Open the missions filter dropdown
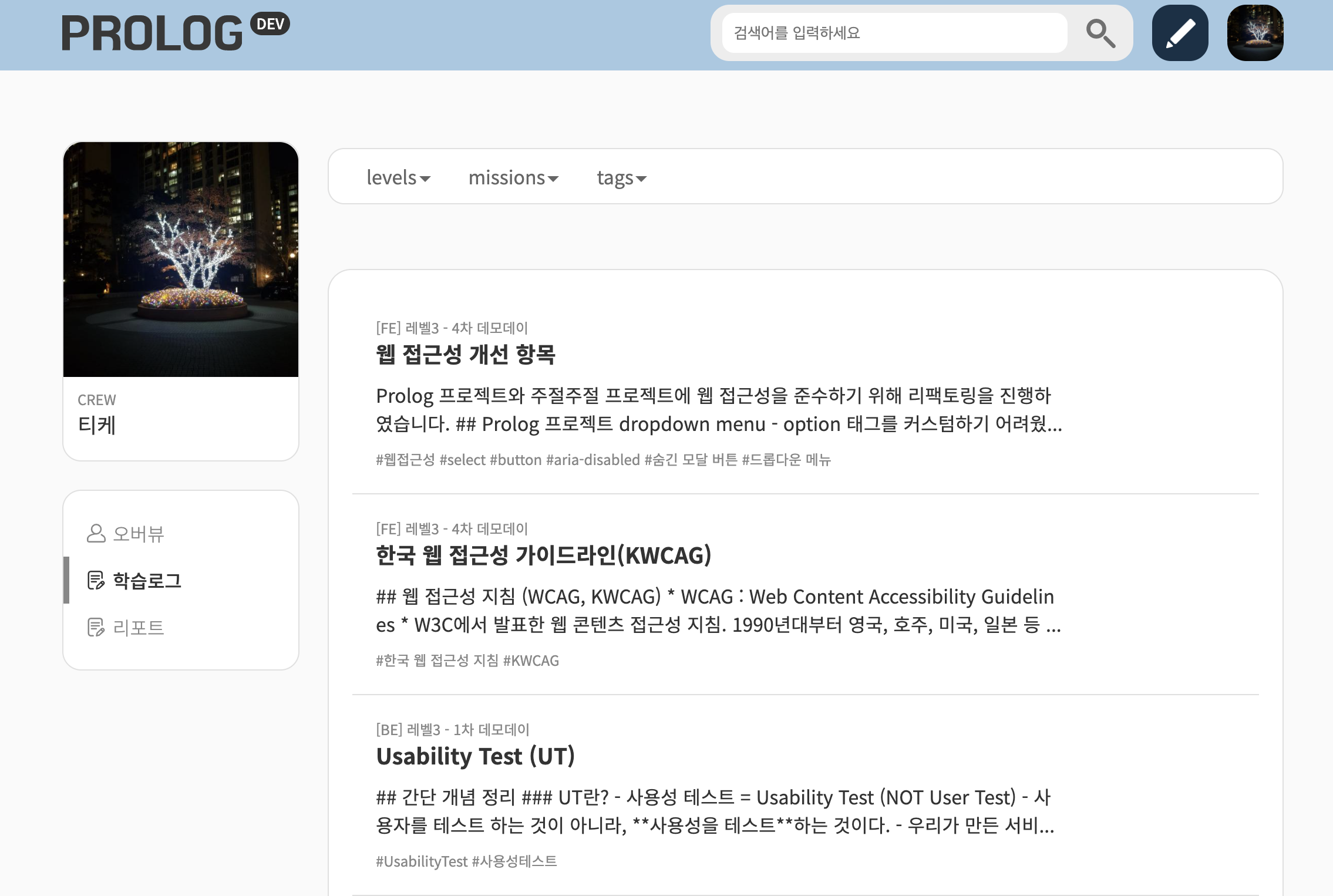The height and width of the screenshot is (896, 1333). (x=513, y=178)
